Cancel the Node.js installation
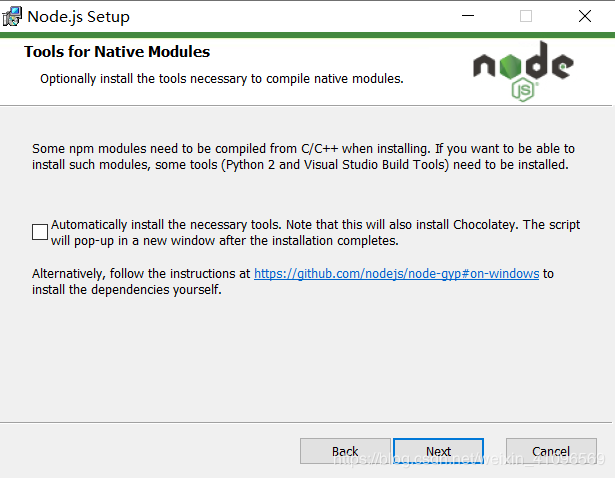This screenshot has width=615, height=478. click(x=551, y=451)
